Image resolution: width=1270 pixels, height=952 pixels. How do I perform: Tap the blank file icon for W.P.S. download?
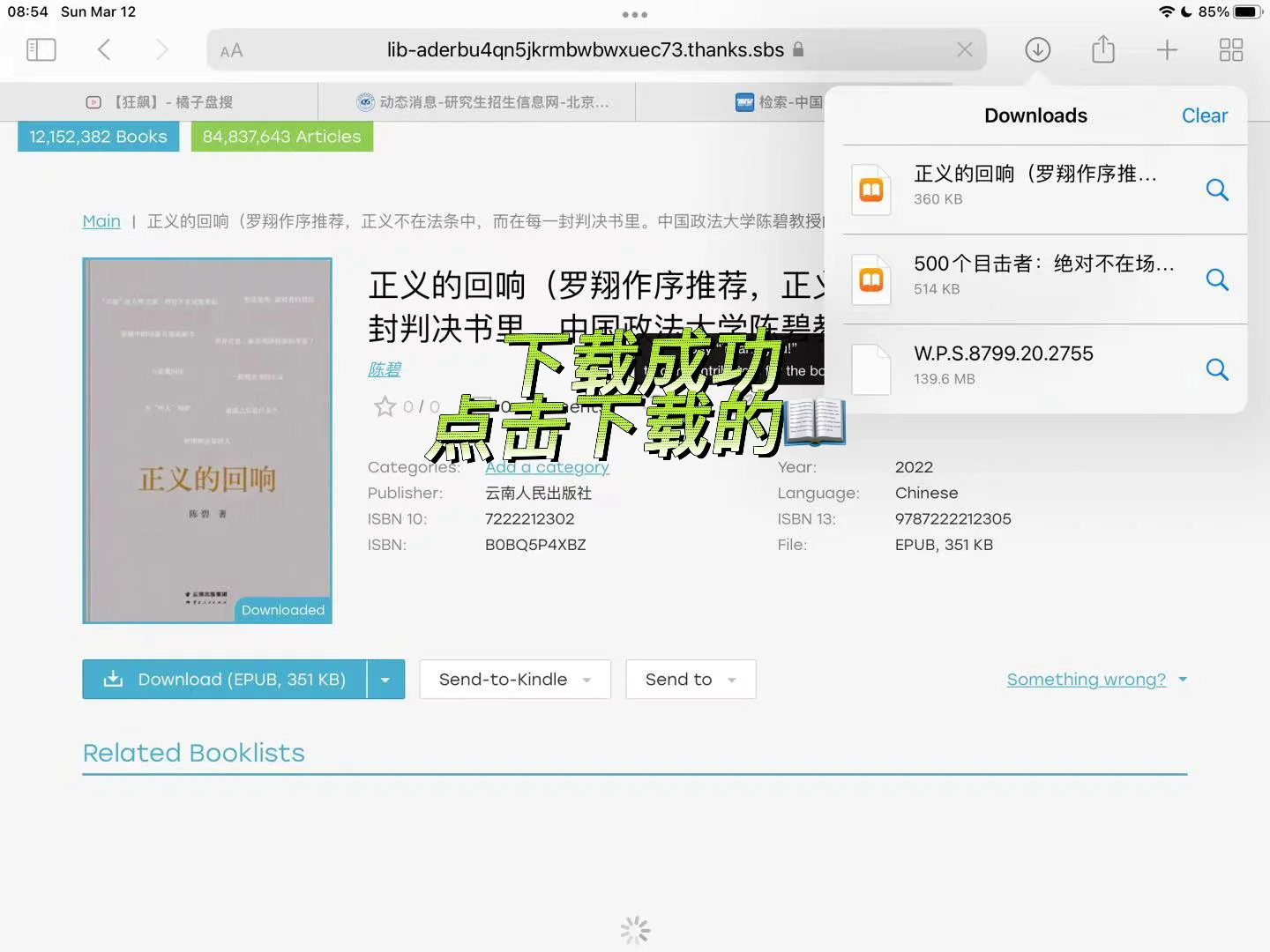click(x=871, y=369)
